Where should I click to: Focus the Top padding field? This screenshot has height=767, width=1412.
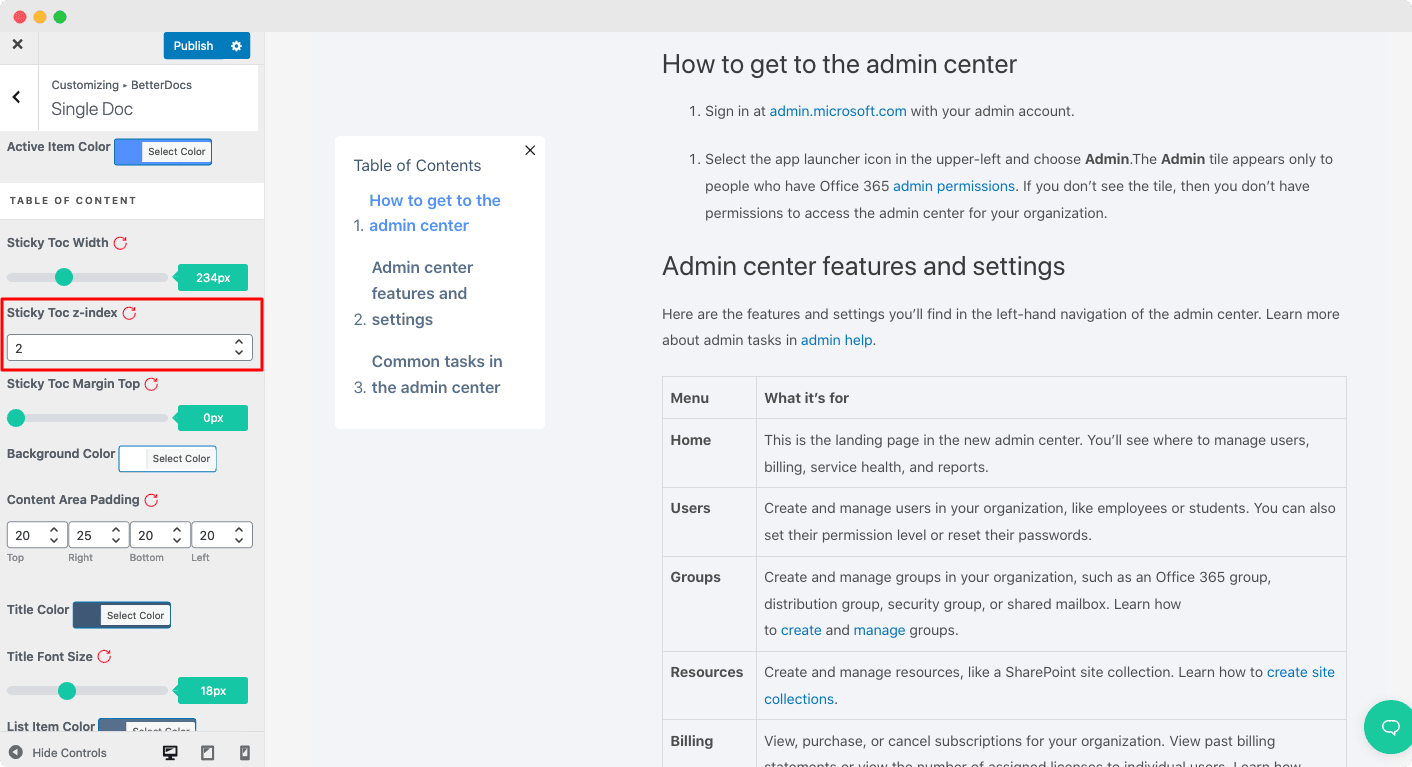tap(37, 535)
